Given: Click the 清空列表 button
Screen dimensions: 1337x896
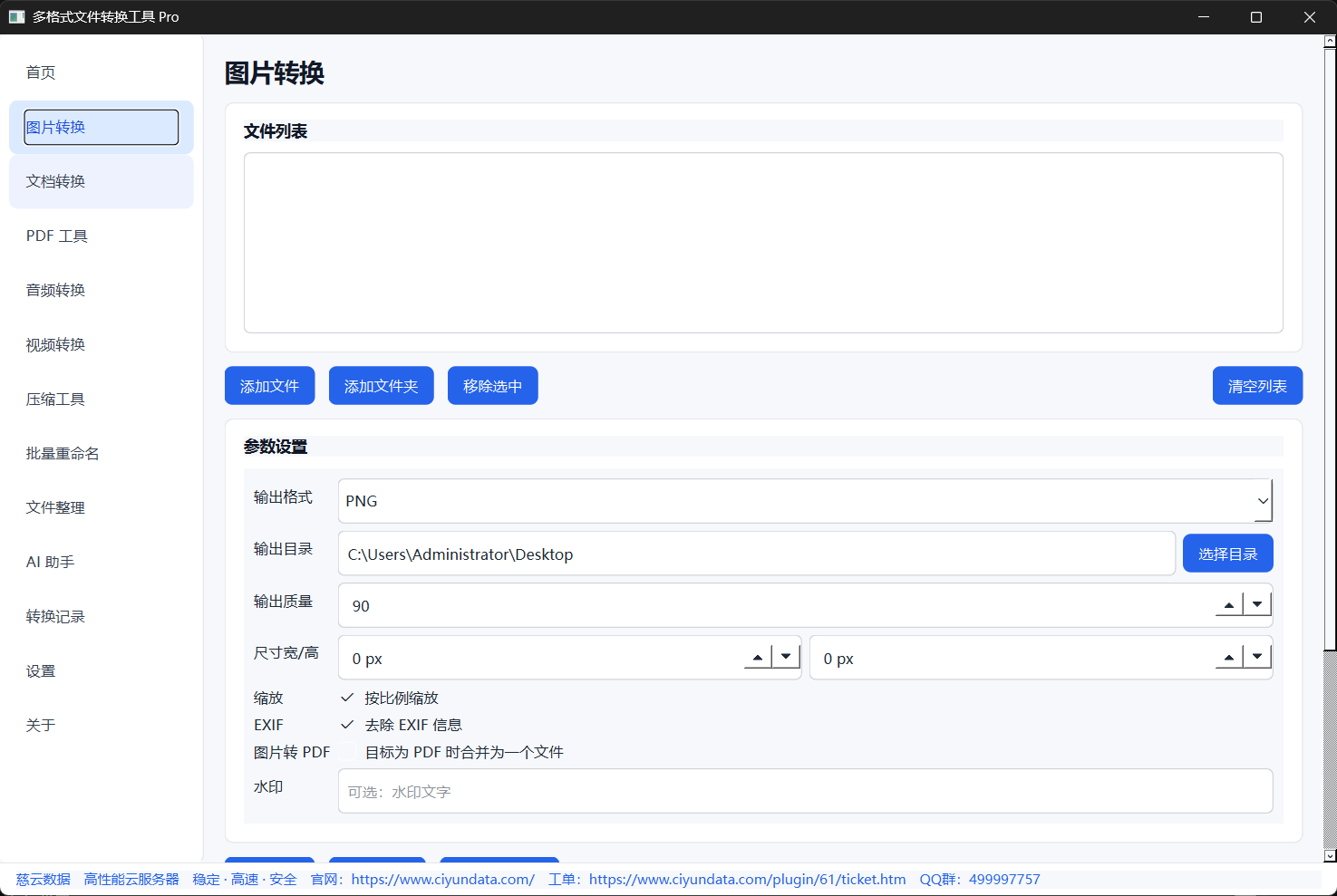Looking at the screenshot, I should tap(1257, 386).
